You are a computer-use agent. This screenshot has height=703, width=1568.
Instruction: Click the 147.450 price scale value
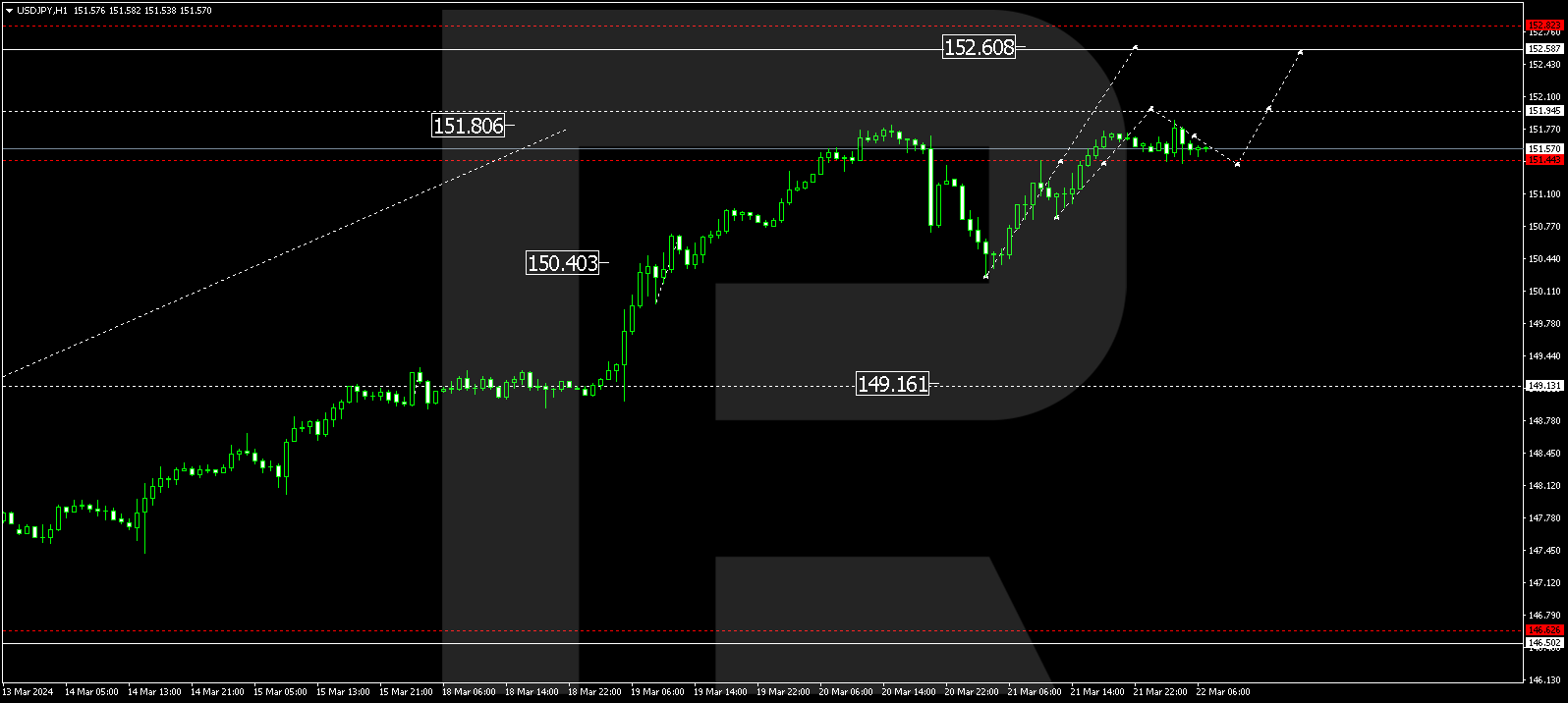coord(1544,551)
